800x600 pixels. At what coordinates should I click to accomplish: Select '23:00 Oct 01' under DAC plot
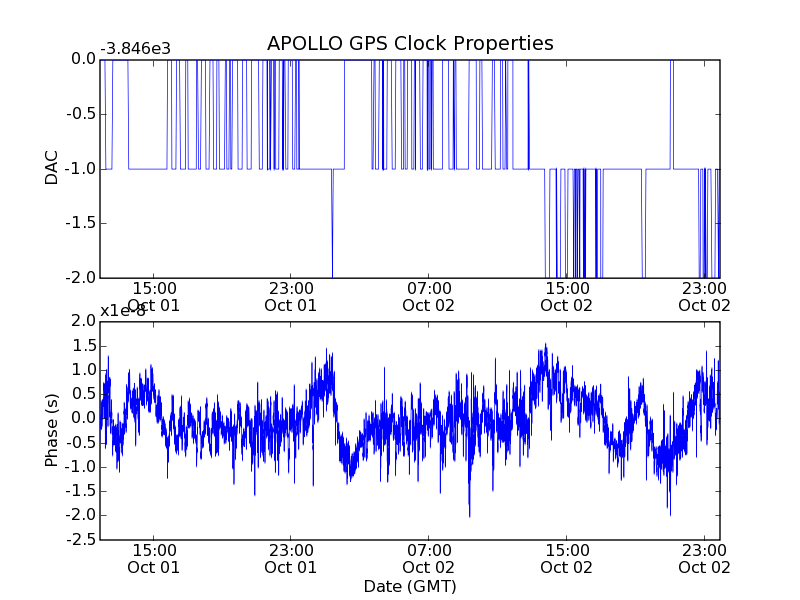(x=291, y=297)
